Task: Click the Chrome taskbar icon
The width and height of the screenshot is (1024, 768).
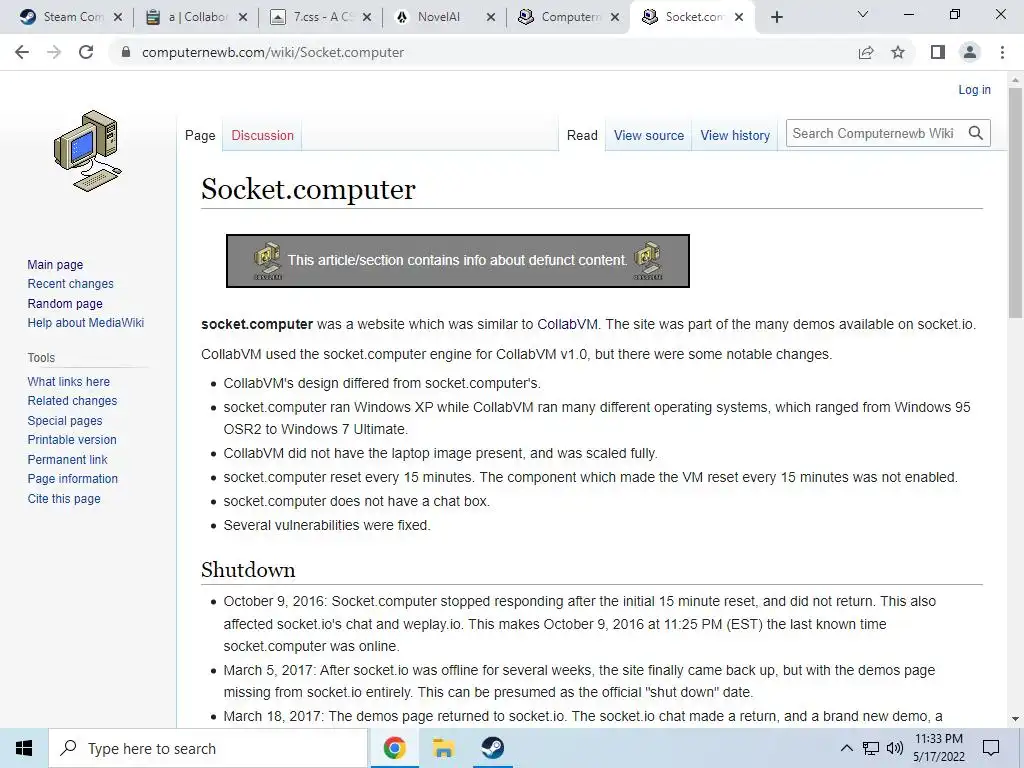Action: coord(394,748)
